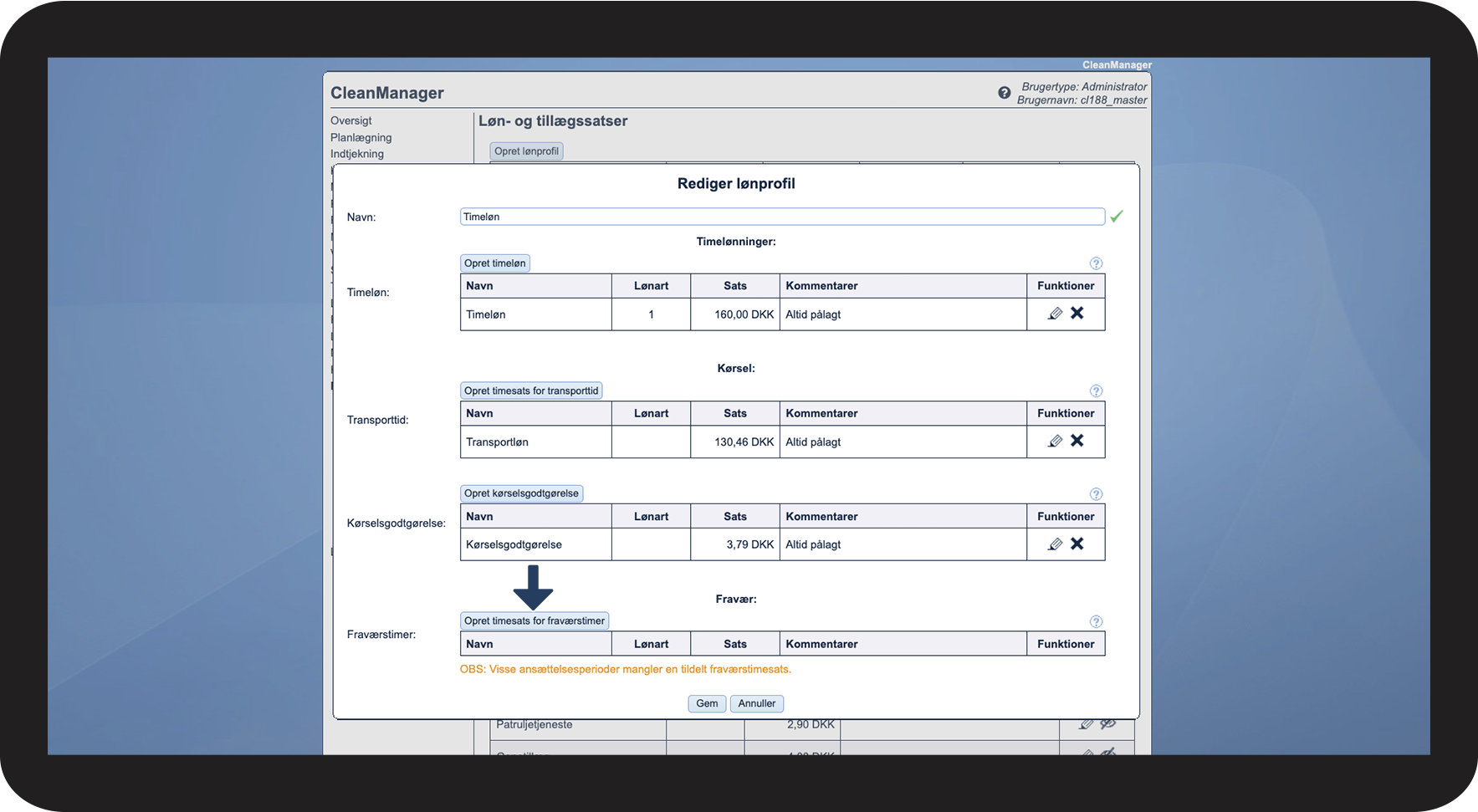Click Opret timeløn button

[x=495, y=263]
